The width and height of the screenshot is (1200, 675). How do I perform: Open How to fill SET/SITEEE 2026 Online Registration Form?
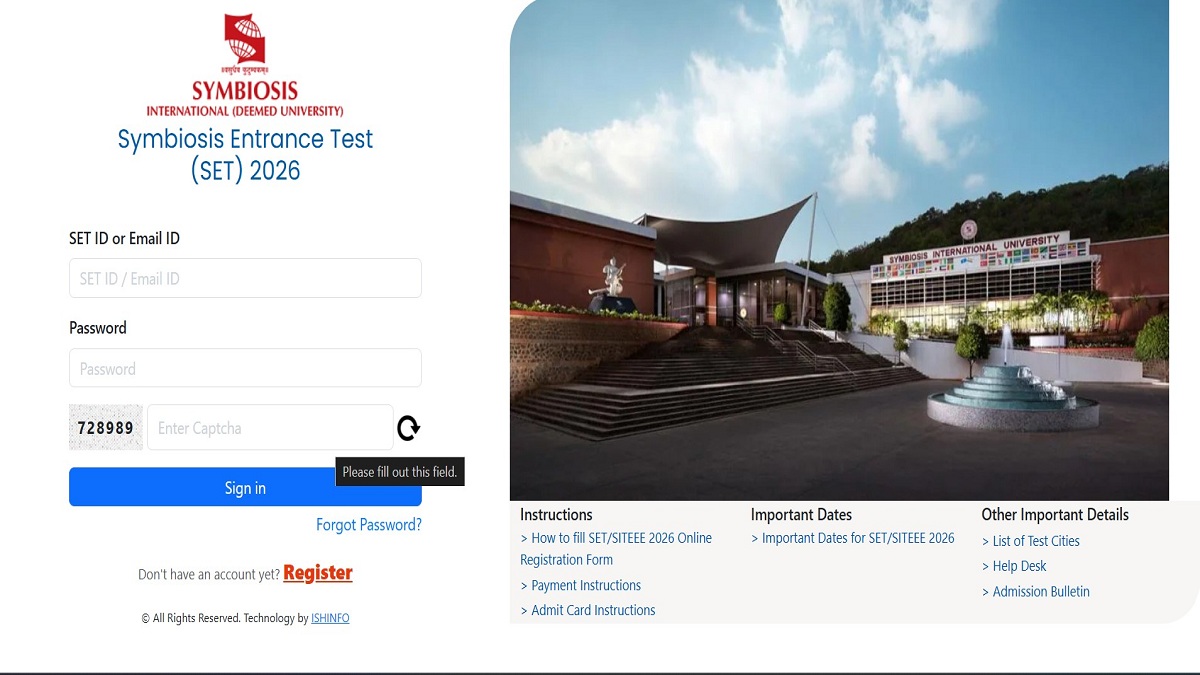(x=616, y=549)
